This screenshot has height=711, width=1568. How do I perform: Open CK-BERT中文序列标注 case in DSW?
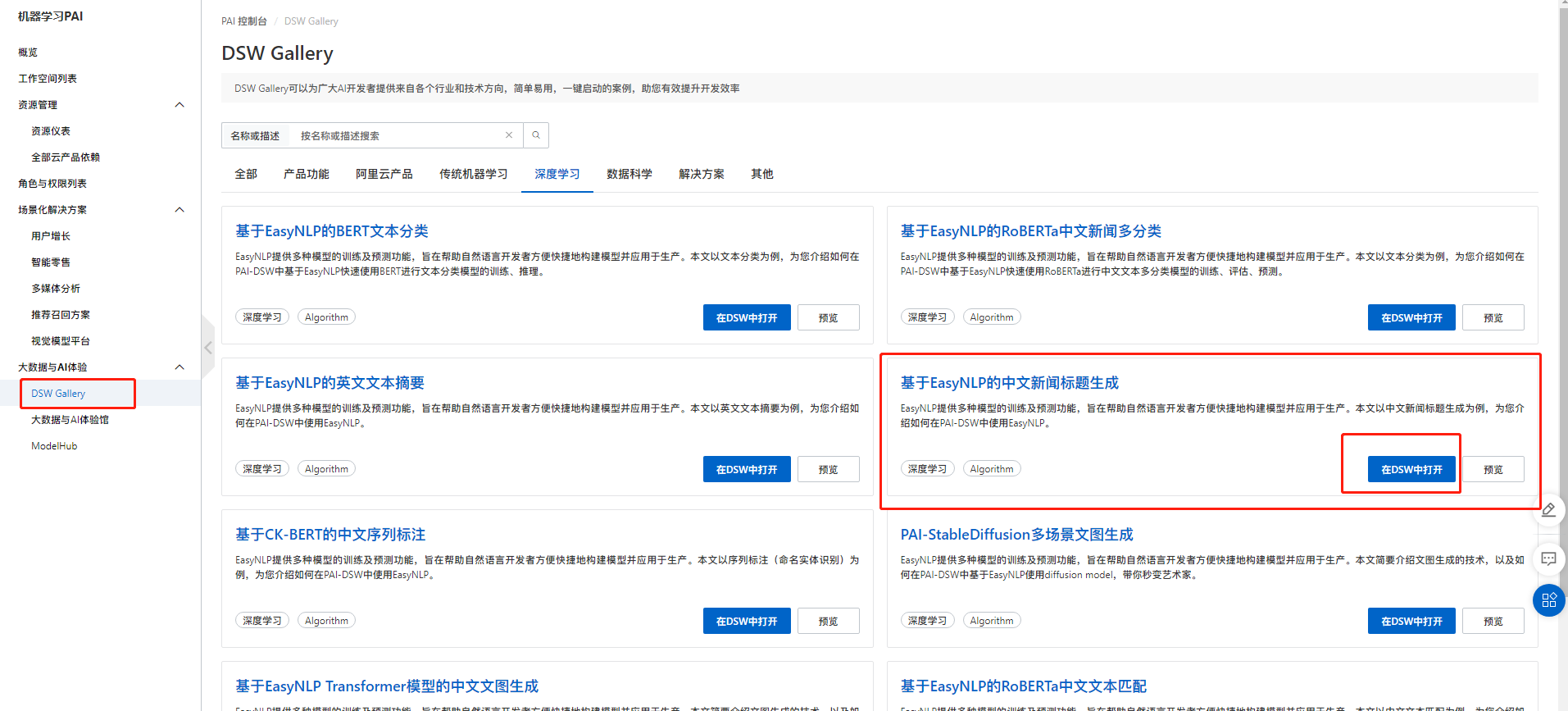[x=747, y=621]
